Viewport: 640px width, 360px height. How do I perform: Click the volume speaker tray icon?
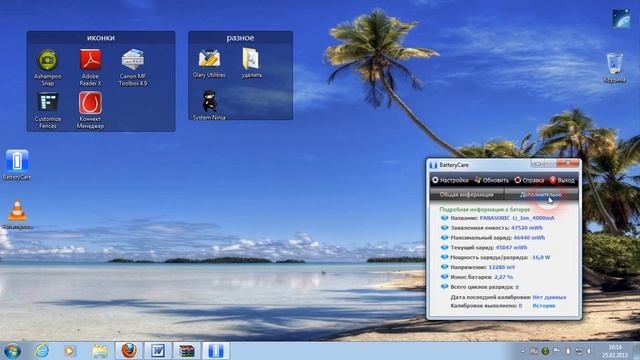[x=589, y=351]
